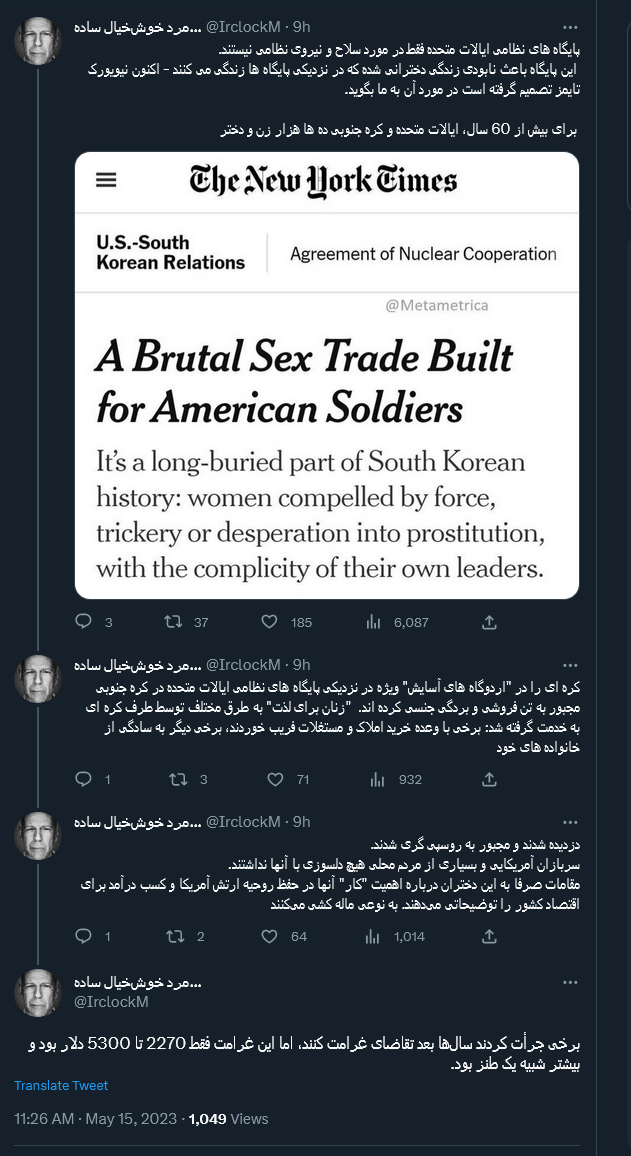The width and height of the screenshot is (631, 1156).
Task: View analytics of tweet with 932 views
Action: click(x=376, y=779)
